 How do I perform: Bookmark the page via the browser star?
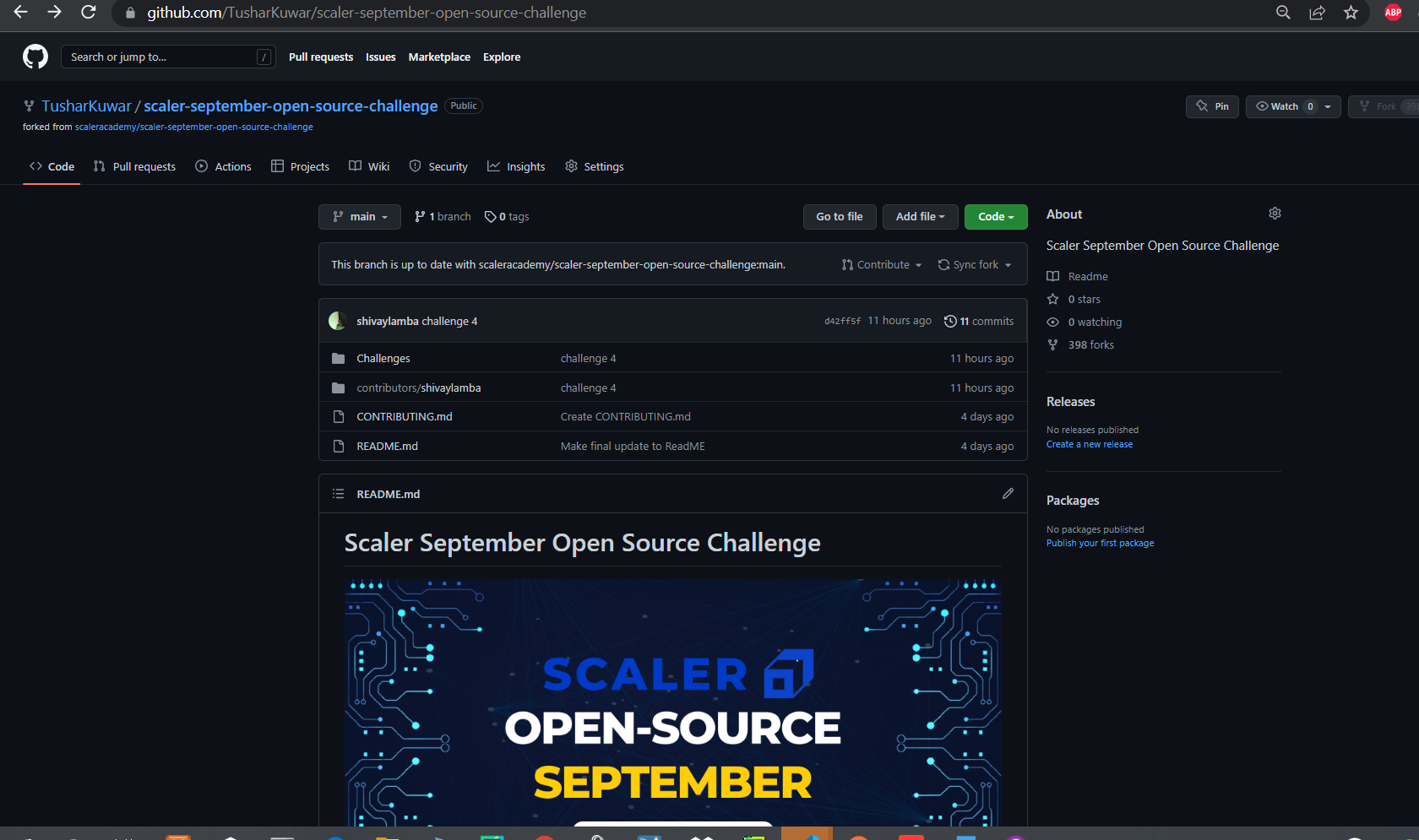[x=1350, y=13]
